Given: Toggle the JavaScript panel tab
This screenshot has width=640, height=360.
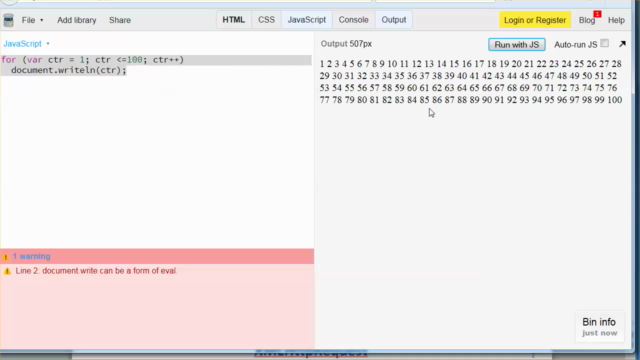Looking at the screenshot, I should 307,20.
